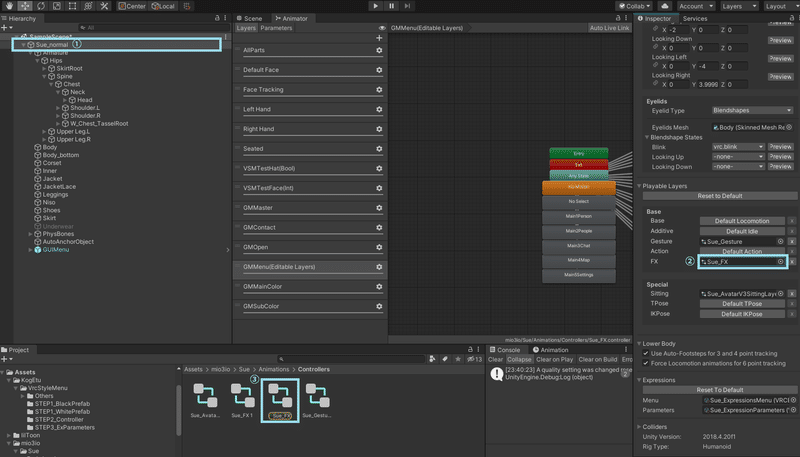
Task: Remove the Gesture layer with its X button
Action: tap(792, 241)
